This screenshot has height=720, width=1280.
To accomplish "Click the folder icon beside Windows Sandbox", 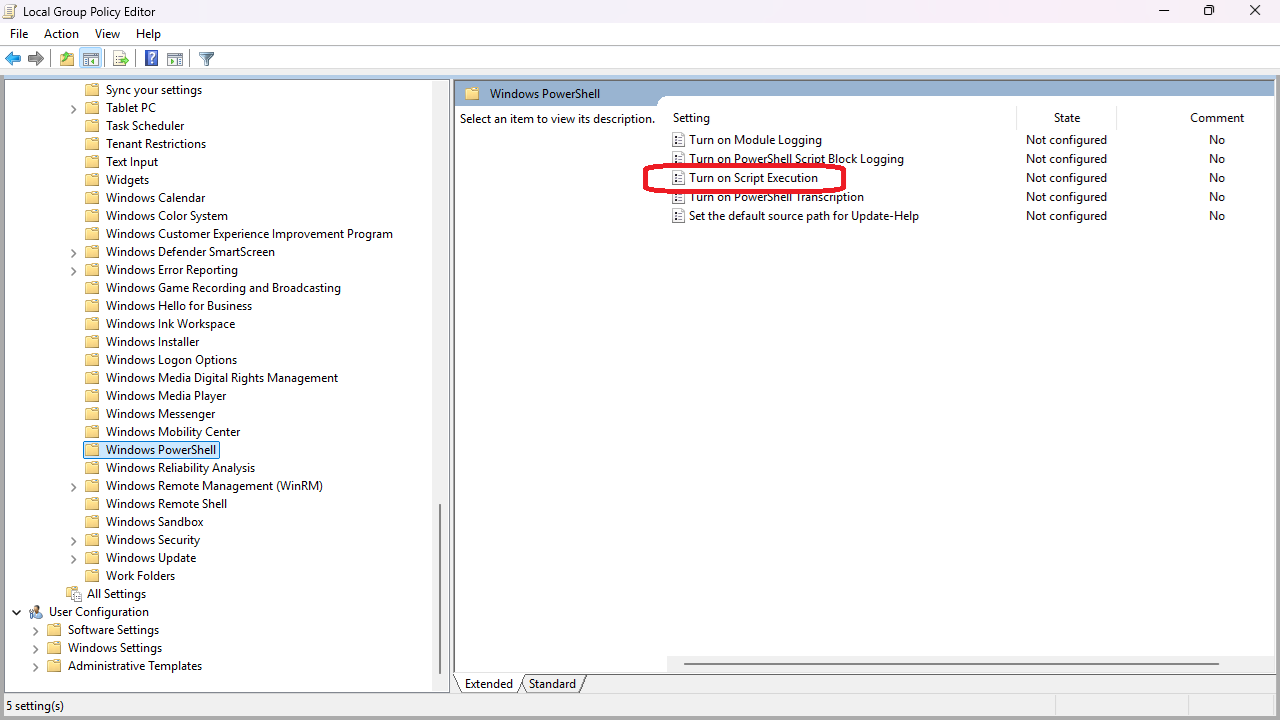I will [92, 522].
